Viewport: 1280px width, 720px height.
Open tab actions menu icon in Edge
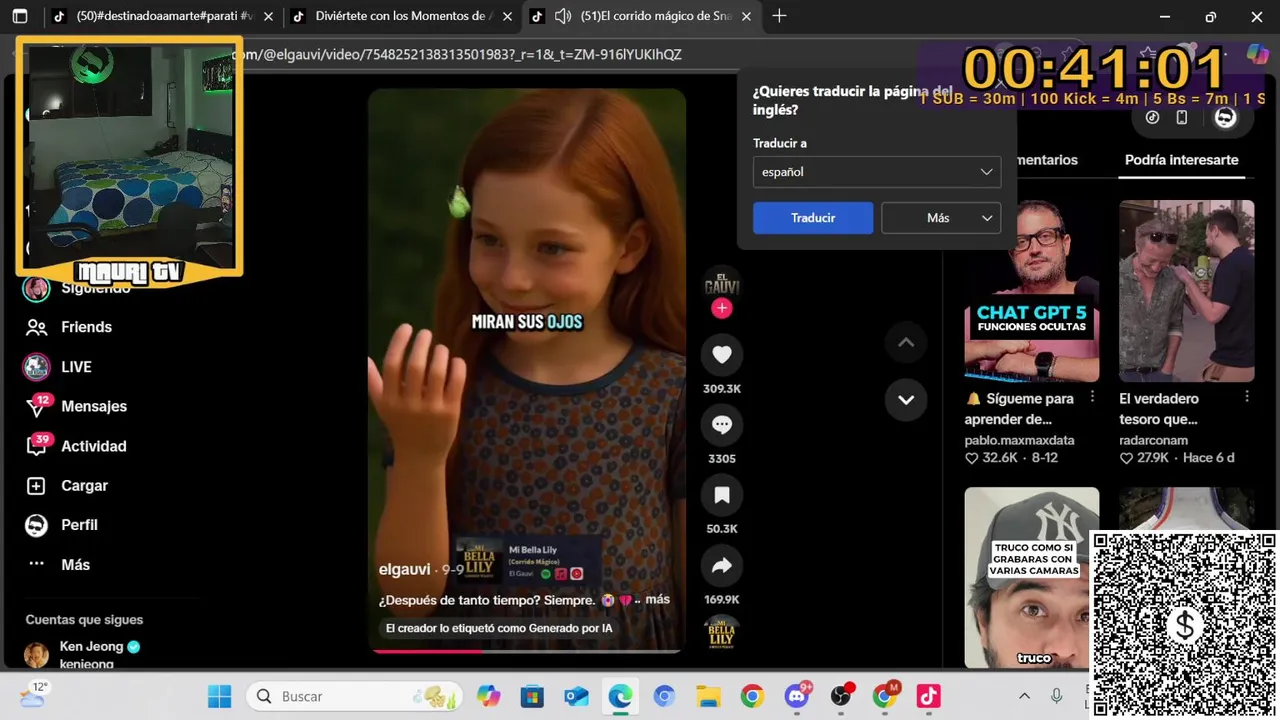[20, 16]
